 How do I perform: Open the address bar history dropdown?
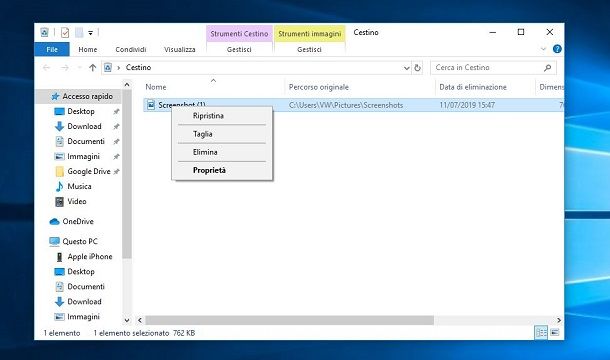pos(407,68)
